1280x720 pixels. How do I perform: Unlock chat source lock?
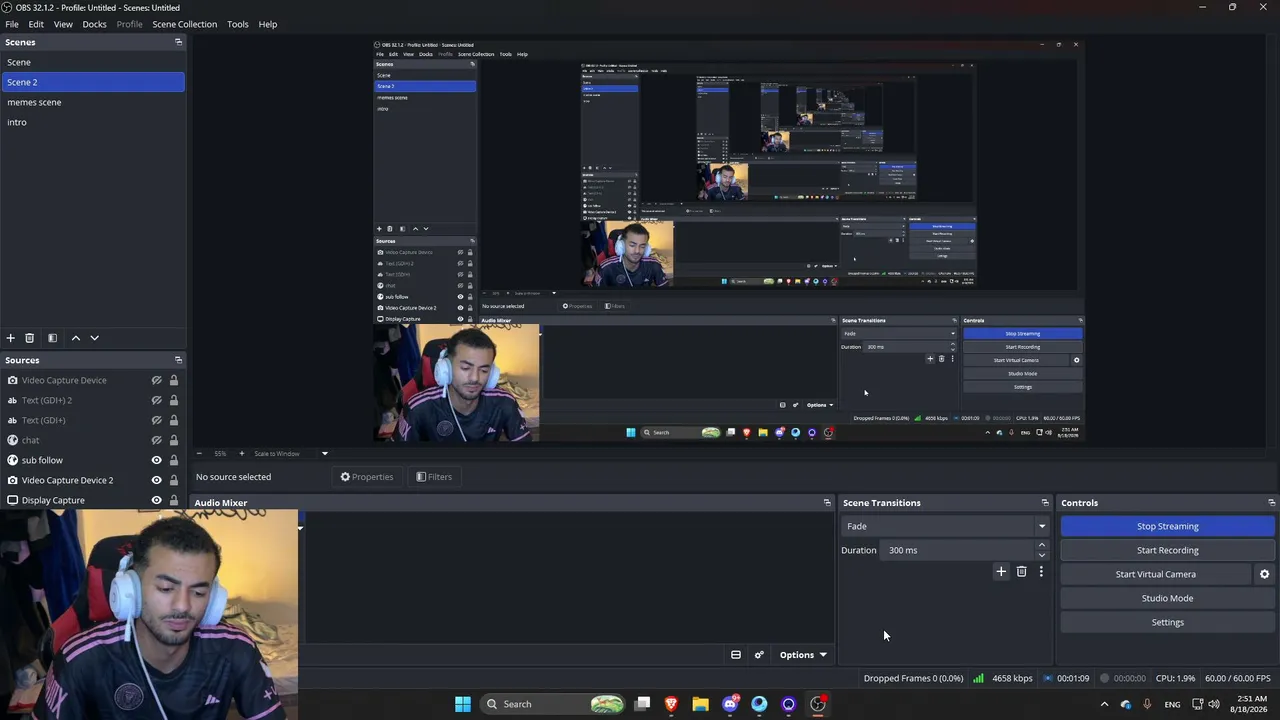pyautogui.click(x=174, y=440)
